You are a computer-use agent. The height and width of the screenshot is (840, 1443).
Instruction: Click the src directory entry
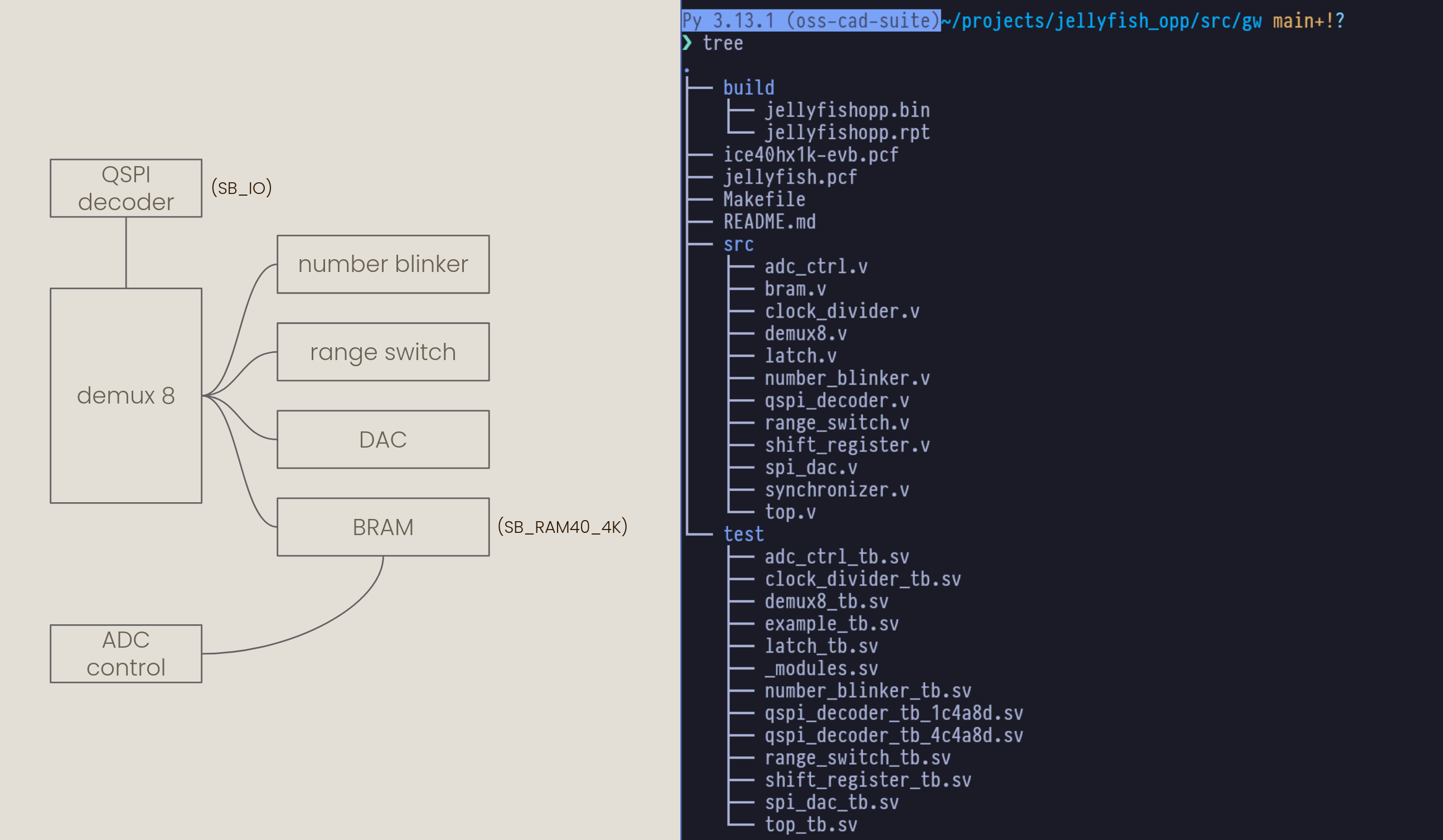(x=738, y=245)
